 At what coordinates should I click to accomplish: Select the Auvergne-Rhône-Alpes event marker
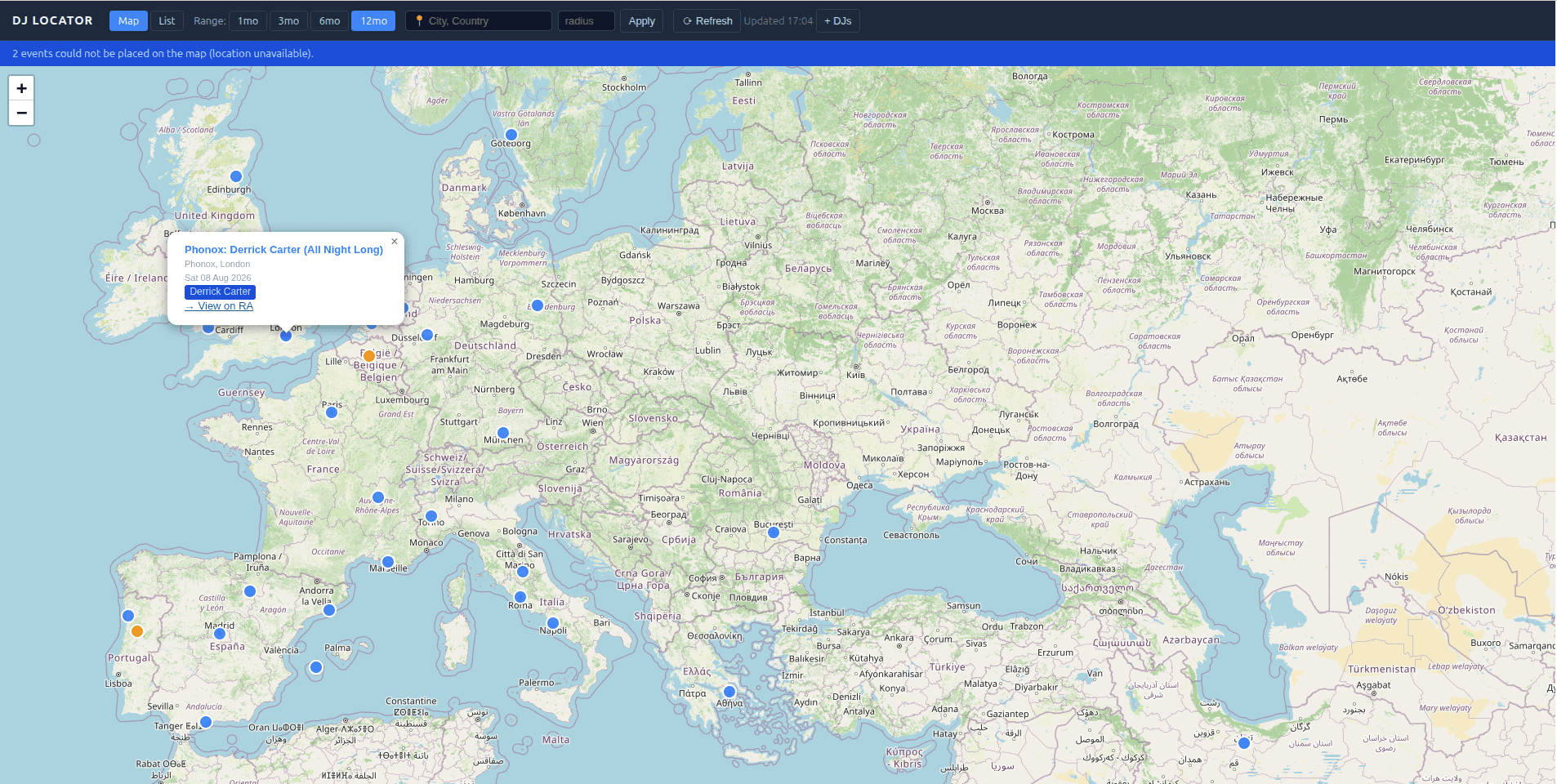(378, 497)
